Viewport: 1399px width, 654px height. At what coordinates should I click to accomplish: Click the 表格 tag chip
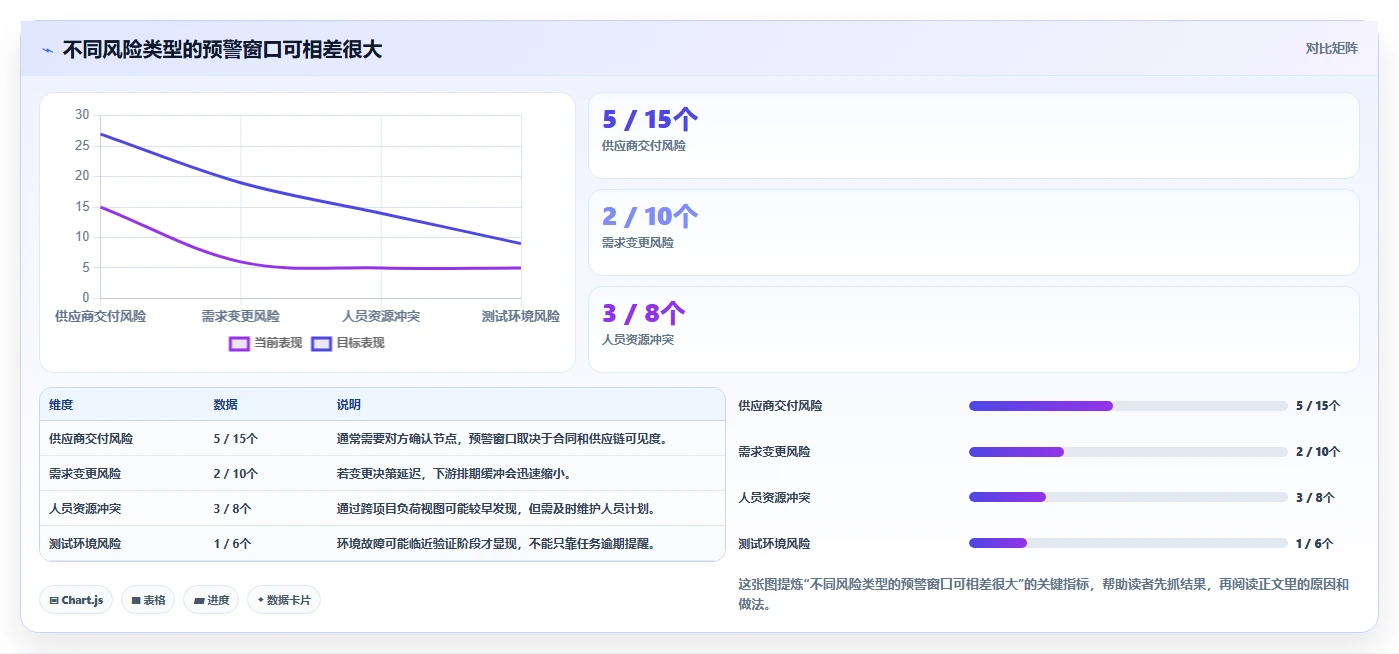tap(148, 600)
